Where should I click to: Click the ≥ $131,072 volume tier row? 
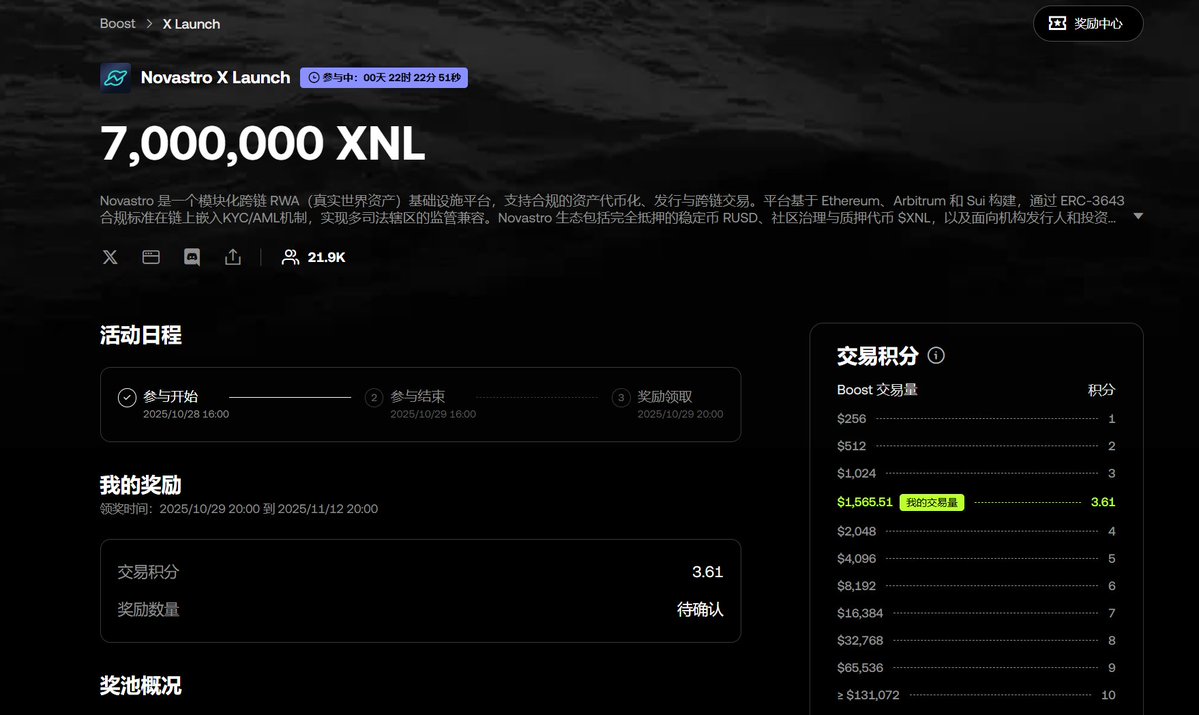(976, 695)
